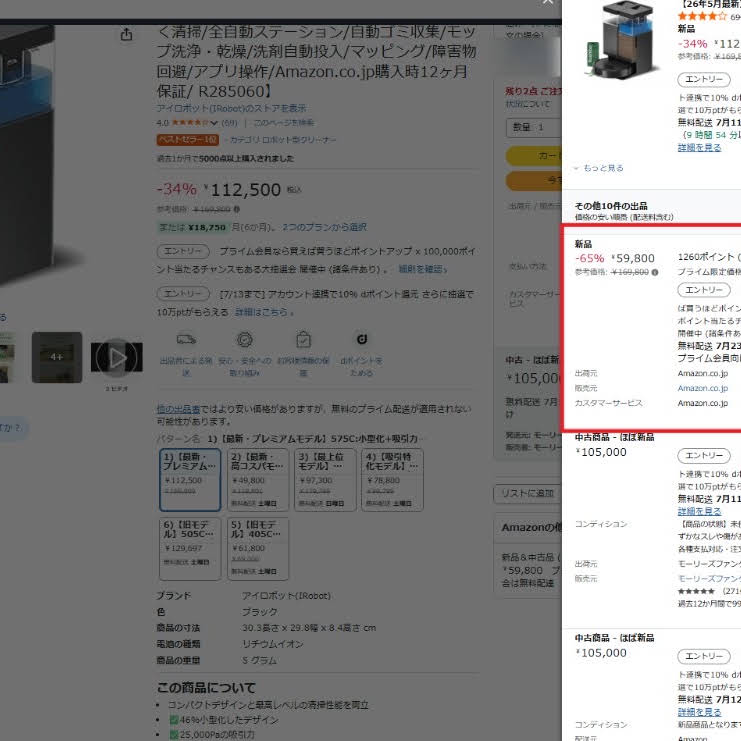
Task: Expand もっと見る in the offers panel
Action: click(x=598, y=168)
